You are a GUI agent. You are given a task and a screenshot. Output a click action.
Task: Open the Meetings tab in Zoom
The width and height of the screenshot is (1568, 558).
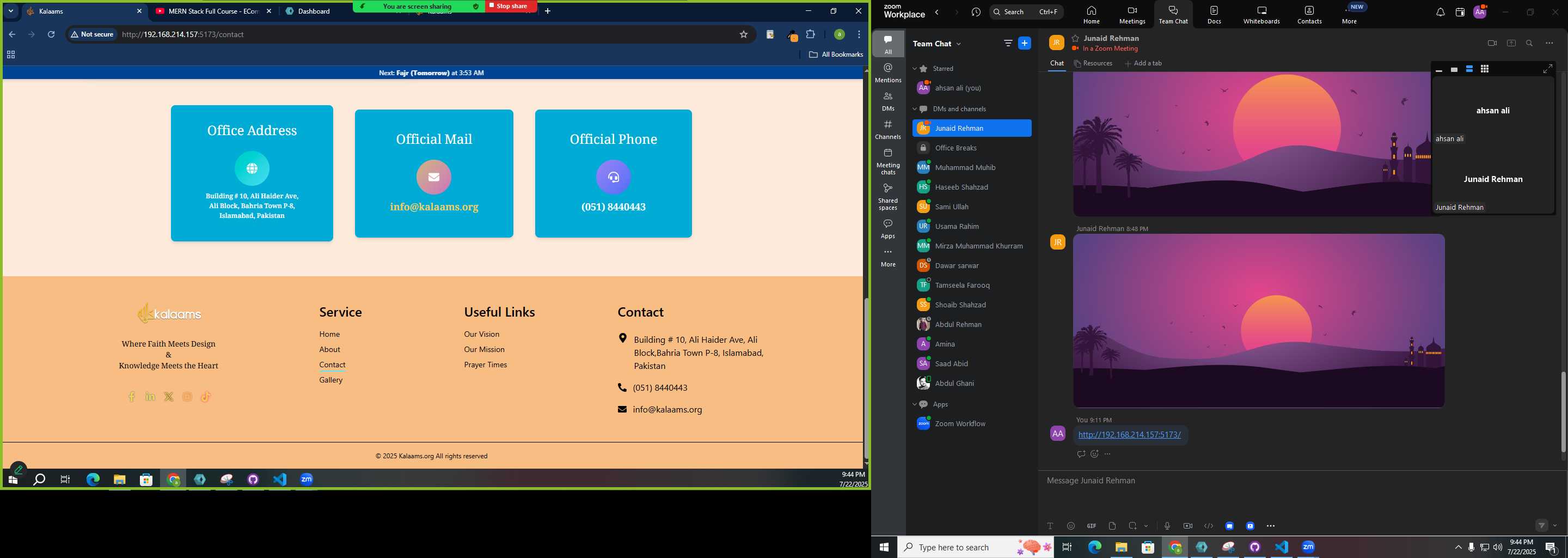pyautogui.click(x=1132, y=14)
